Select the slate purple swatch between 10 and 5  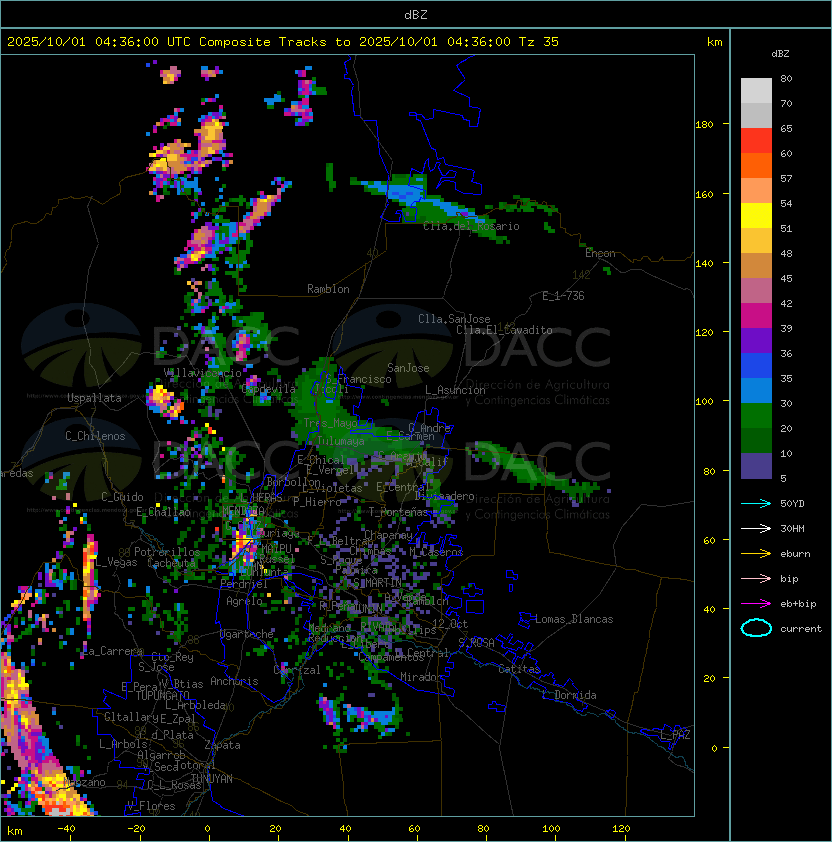pos(756,466)
